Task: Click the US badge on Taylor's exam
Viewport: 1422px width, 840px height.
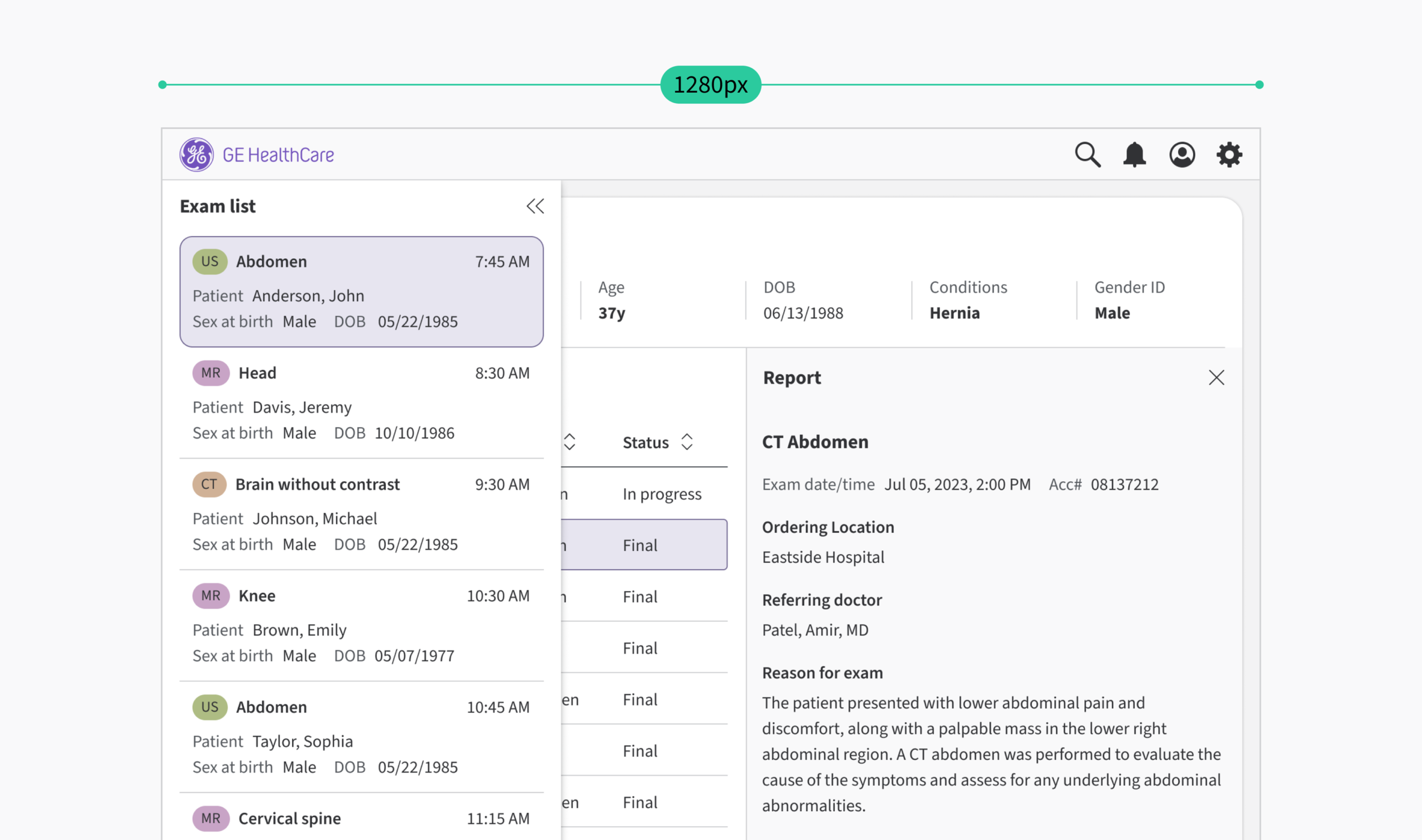Action: [209, 707]
